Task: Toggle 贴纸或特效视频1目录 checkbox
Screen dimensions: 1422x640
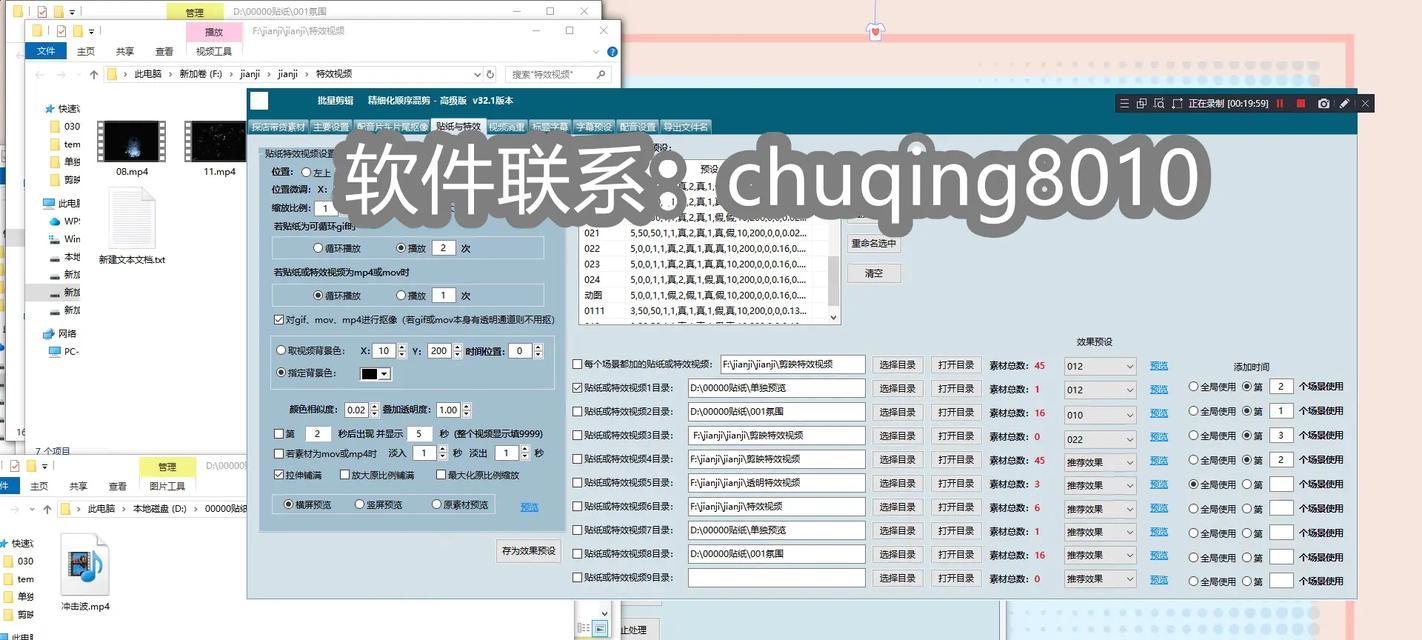Action: (x=577, y=388)
